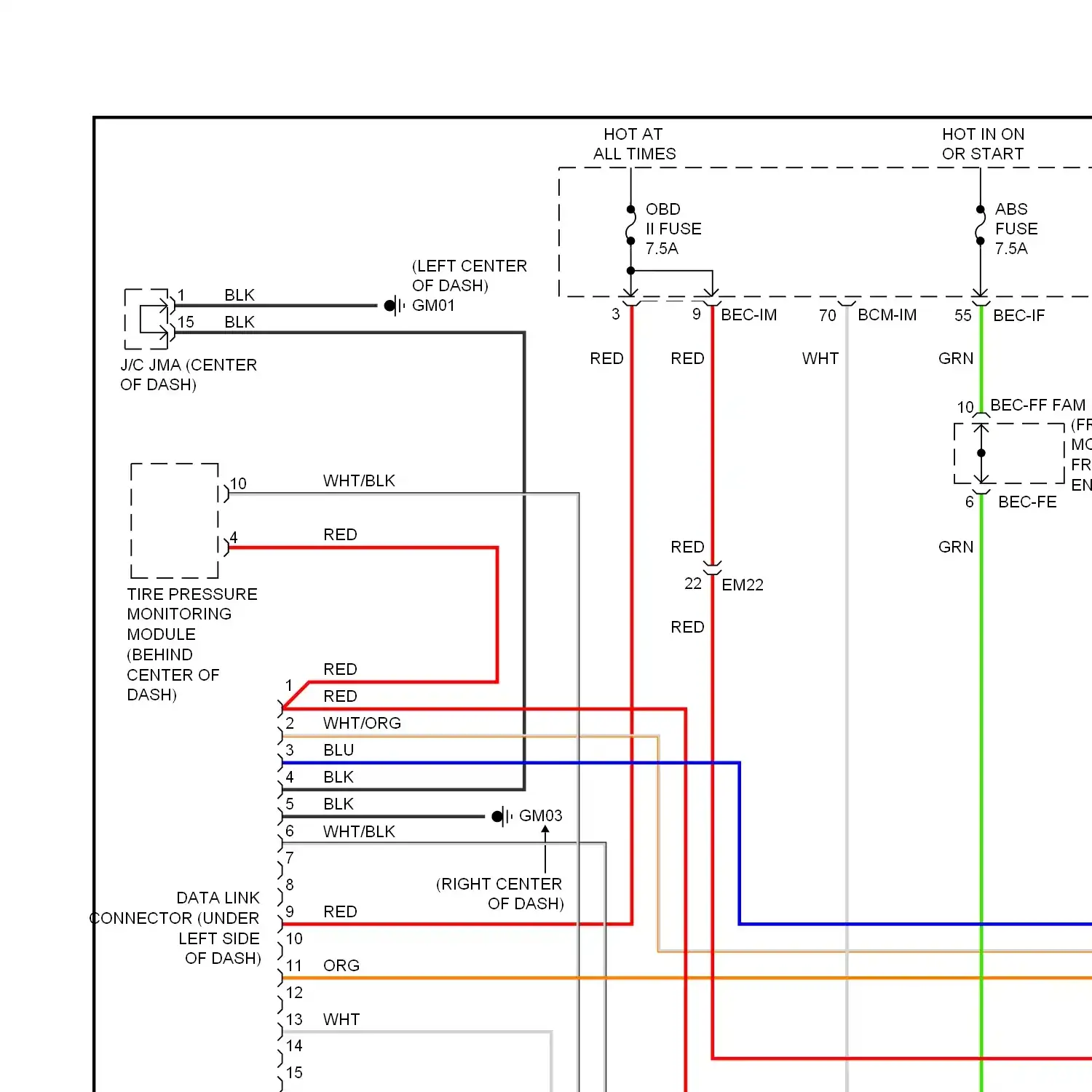Click the 'WHT' label at pin 13
1092x1092 pixels.
pyautogui.click(x=341, y=1019)
